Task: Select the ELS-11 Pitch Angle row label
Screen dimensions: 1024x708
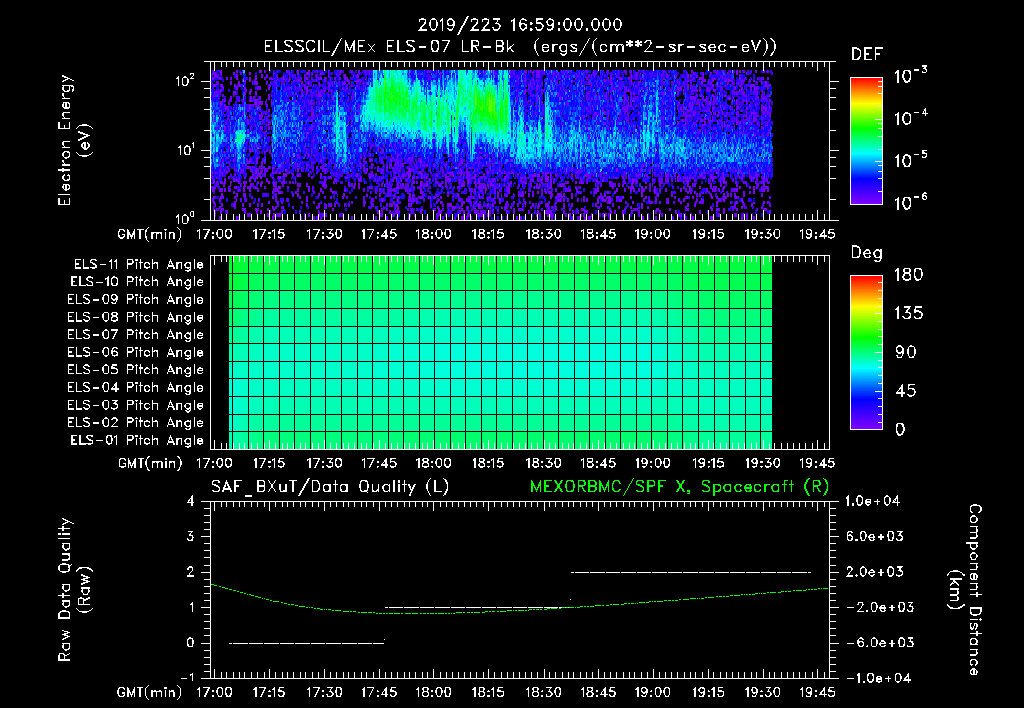Action: (138, 265)
